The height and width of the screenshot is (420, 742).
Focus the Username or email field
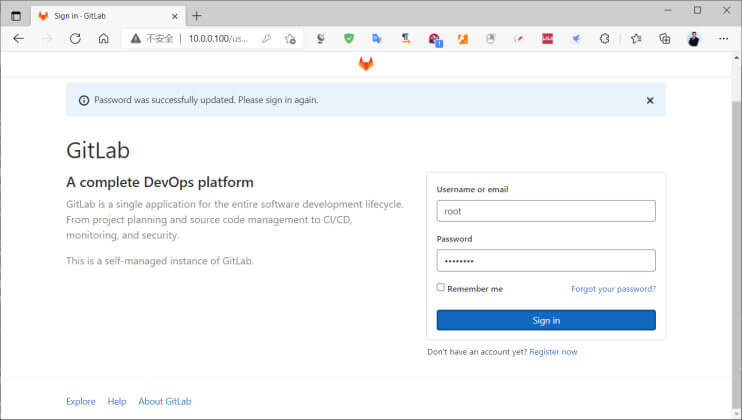coord(546,211)
